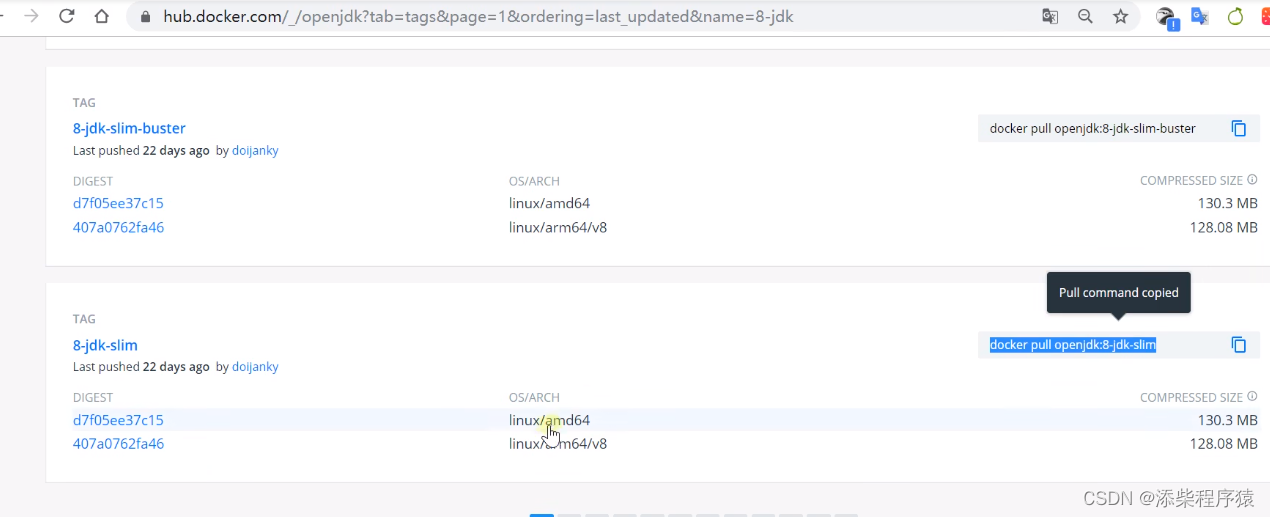Image resolution: width=1270 pixels, height=517 pixels.
Task: Bookmark this page with the star icon
Action: click(x=1120, y=16)
